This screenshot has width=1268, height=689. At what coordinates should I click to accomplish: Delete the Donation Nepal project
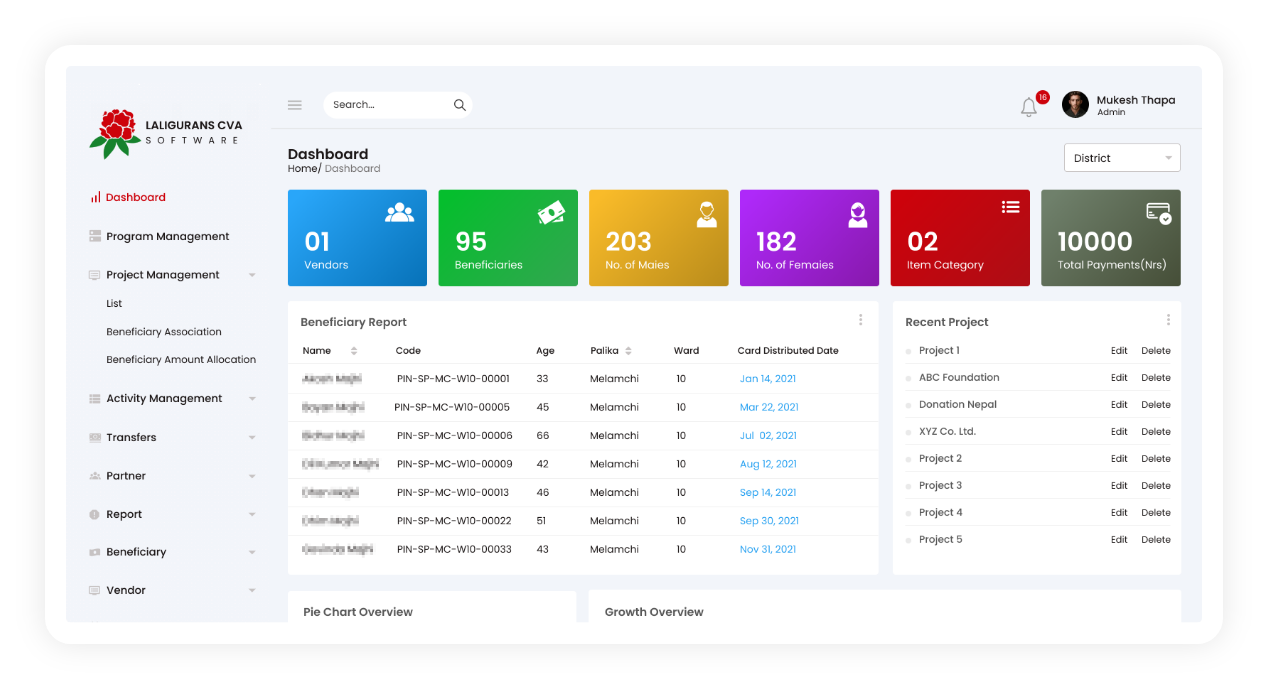(1155, 405)
